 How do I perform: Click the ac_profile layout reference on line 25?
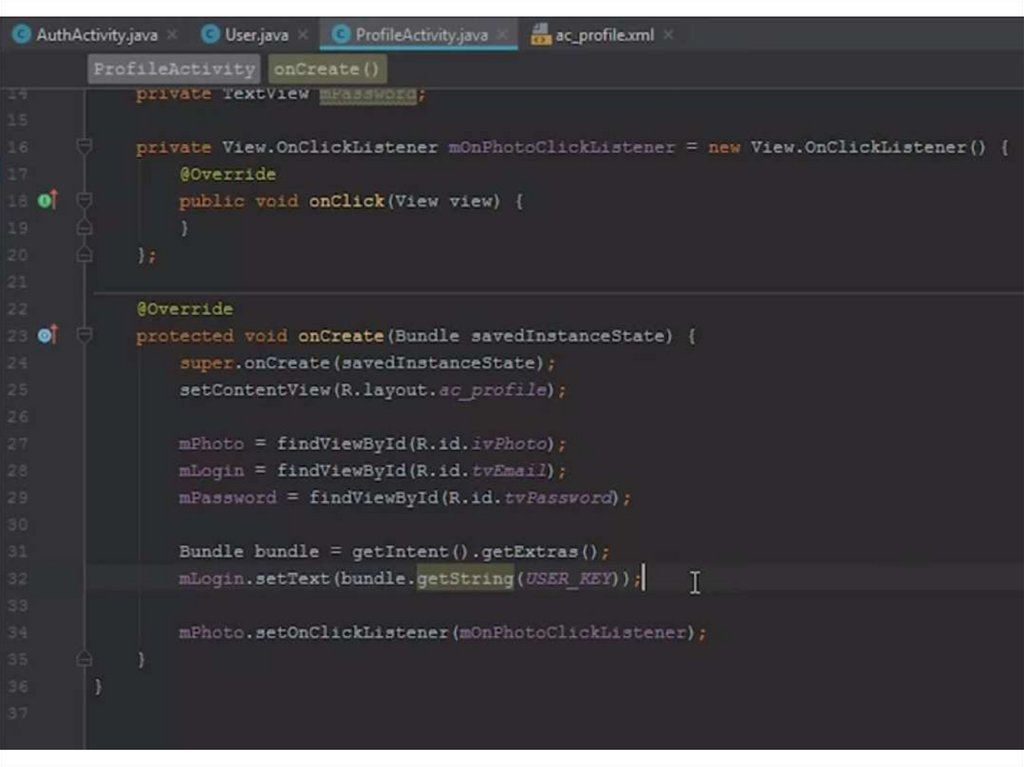(492, 390)
